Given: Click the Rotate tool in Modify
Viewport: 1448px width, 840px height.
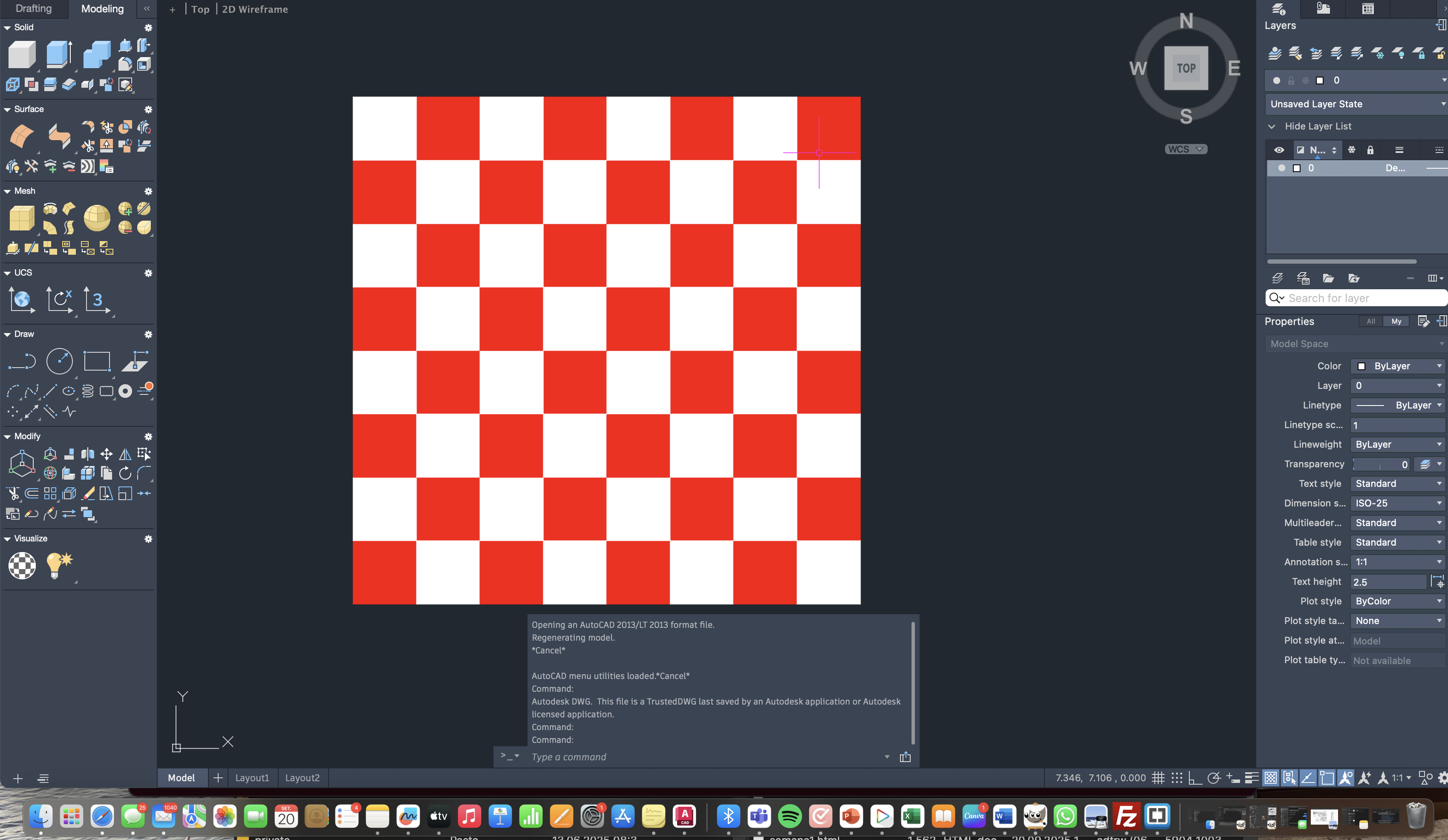Looking at the screenshot, I should pos(125,473).
